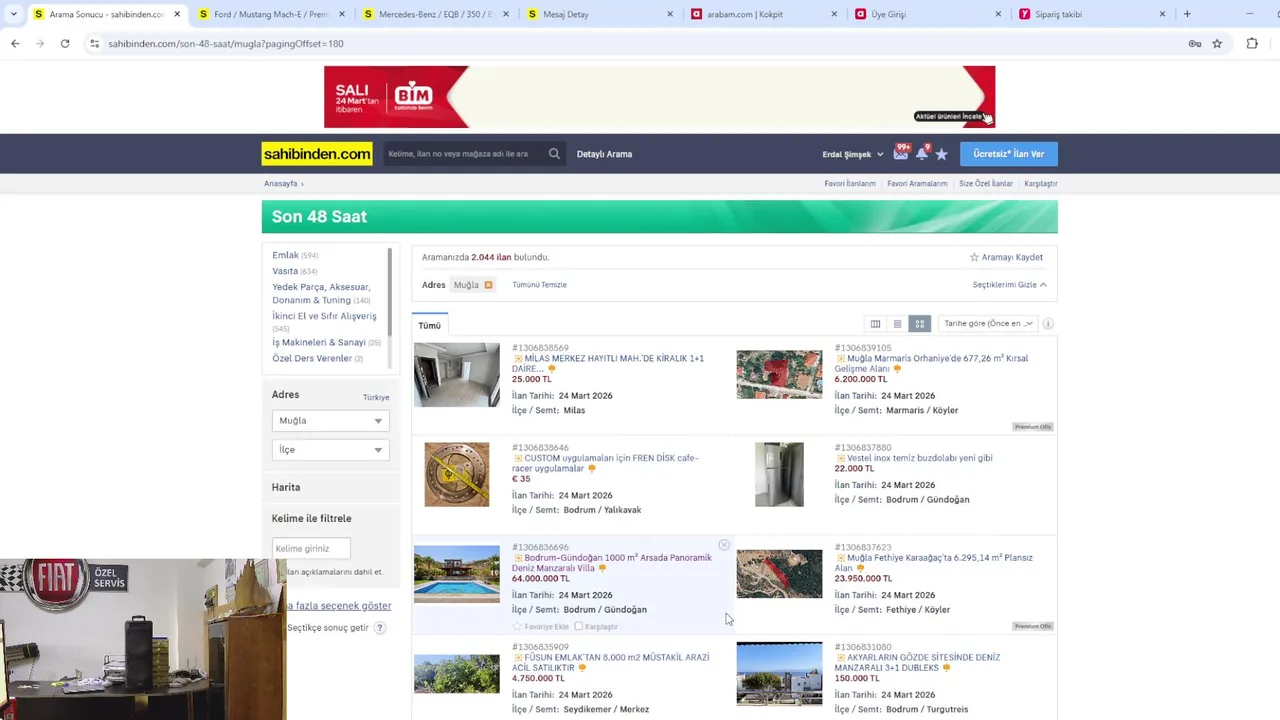
Task: Open browser extensions puzzle icon
Action: 1252,44
